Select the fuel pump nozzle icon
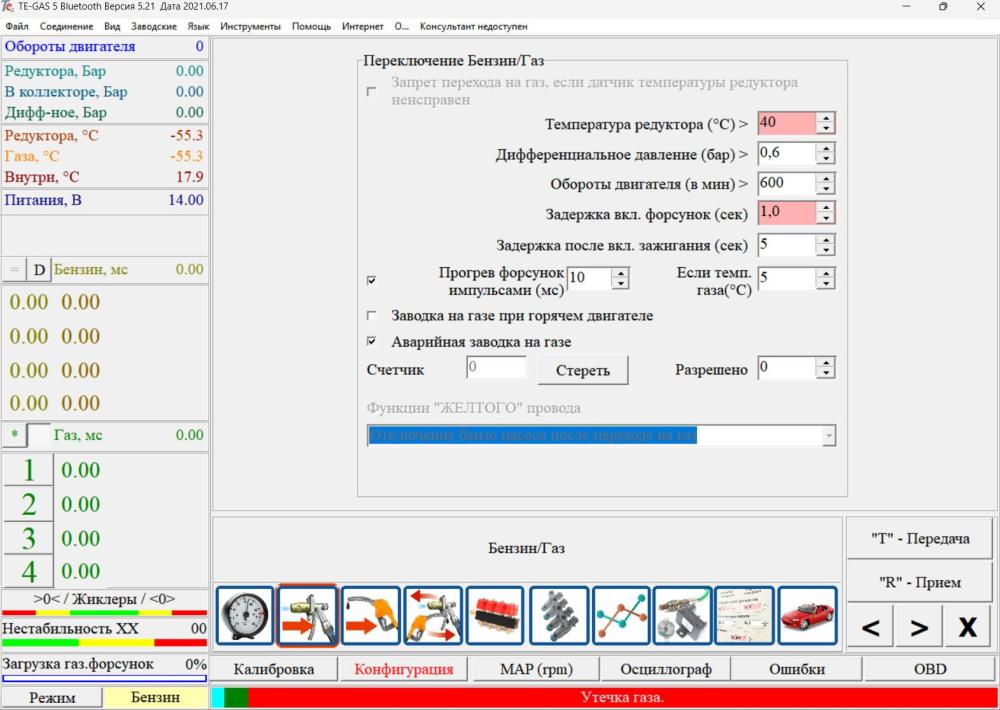This screenshot has width=1000, height=710. point(370,616)
